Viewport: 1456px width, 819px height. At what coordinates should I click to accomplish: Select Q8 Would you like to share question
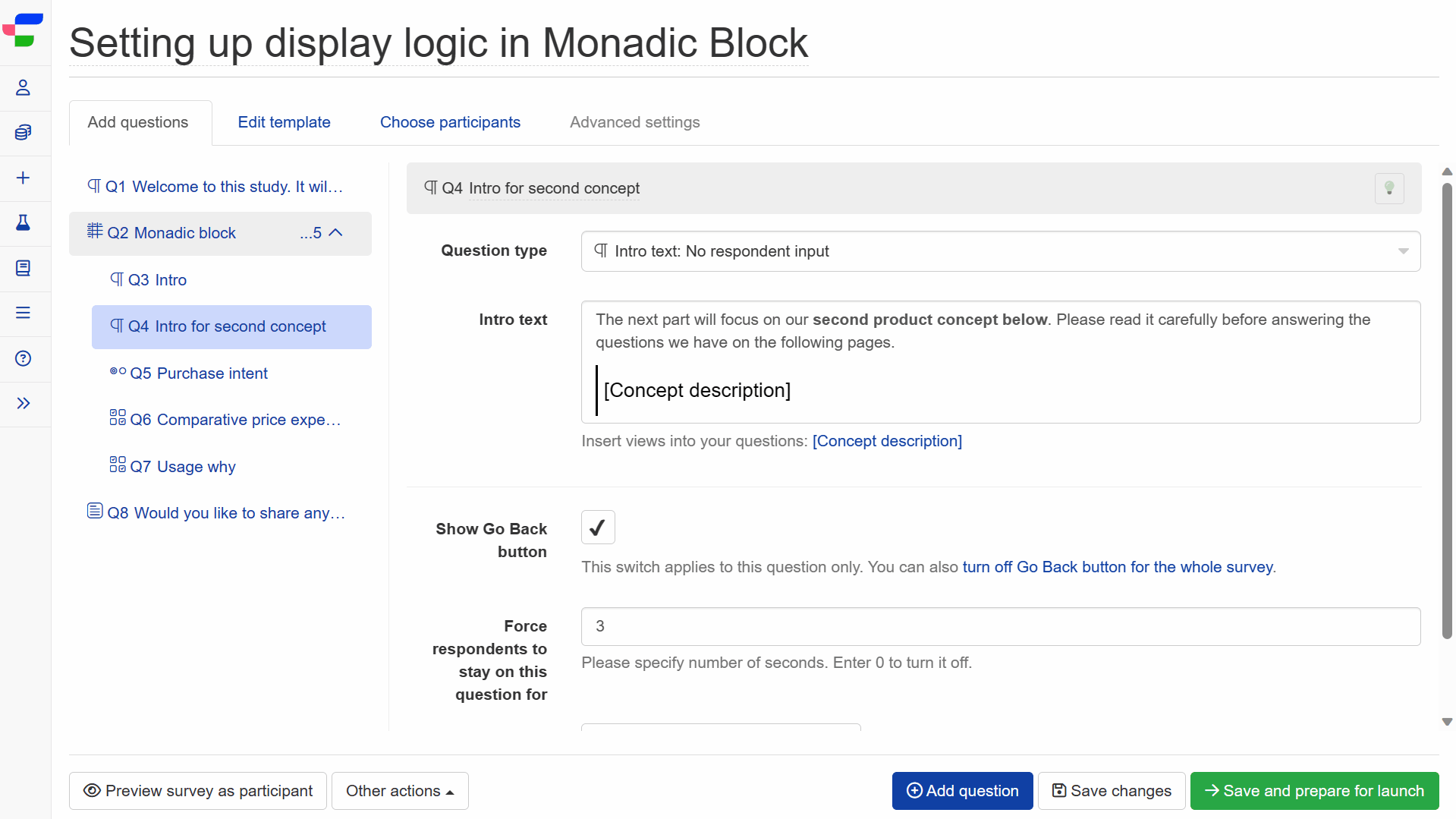point(220,513)
